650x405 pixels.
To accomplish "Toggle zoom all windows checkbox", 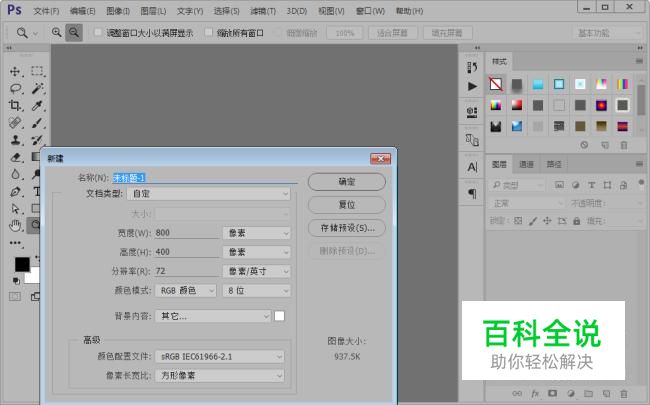I will tap(209, 32).
